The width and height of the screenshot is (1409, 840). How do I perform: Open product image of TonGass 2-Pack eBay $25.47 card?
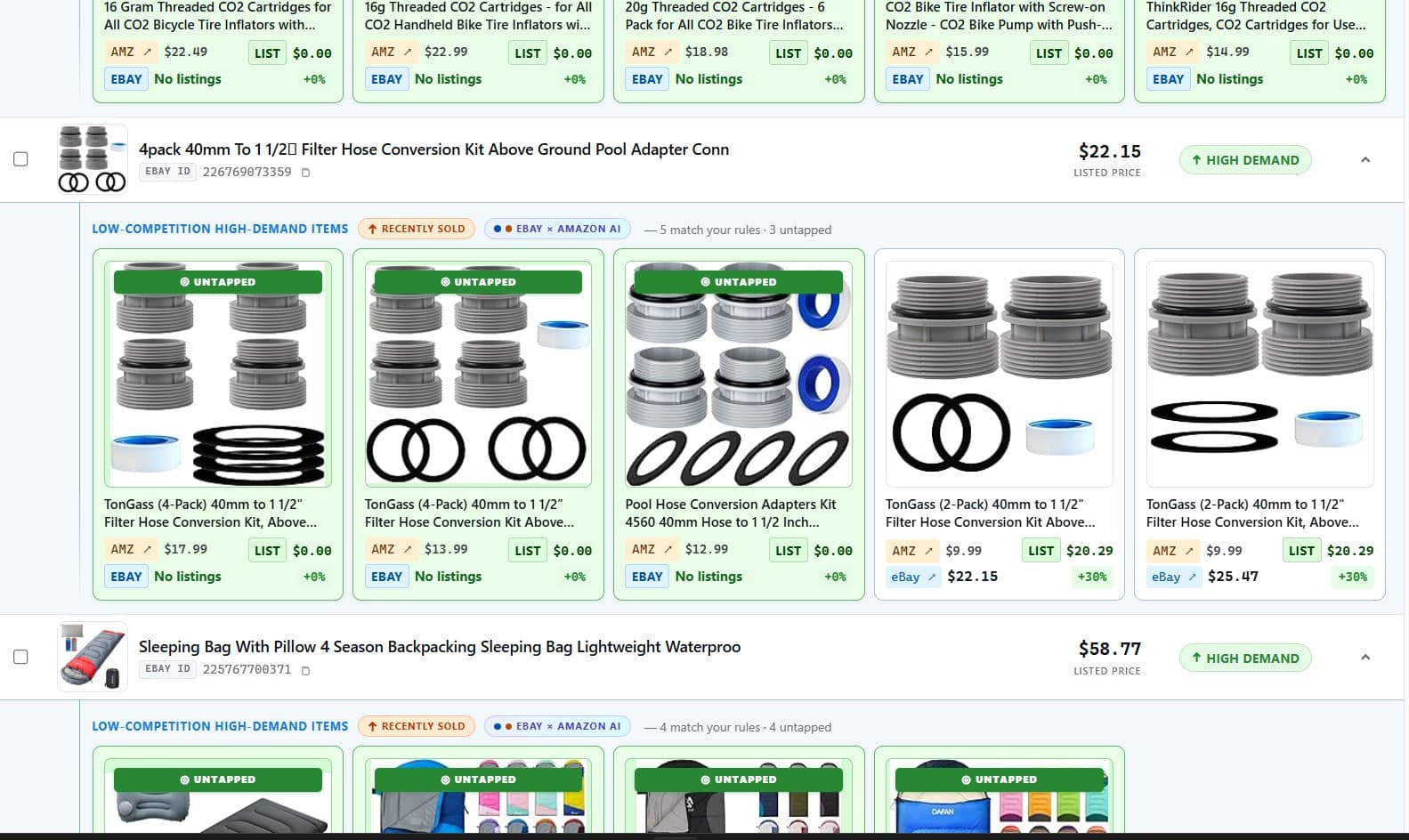pyautogui.click(x=1260, y=374)
